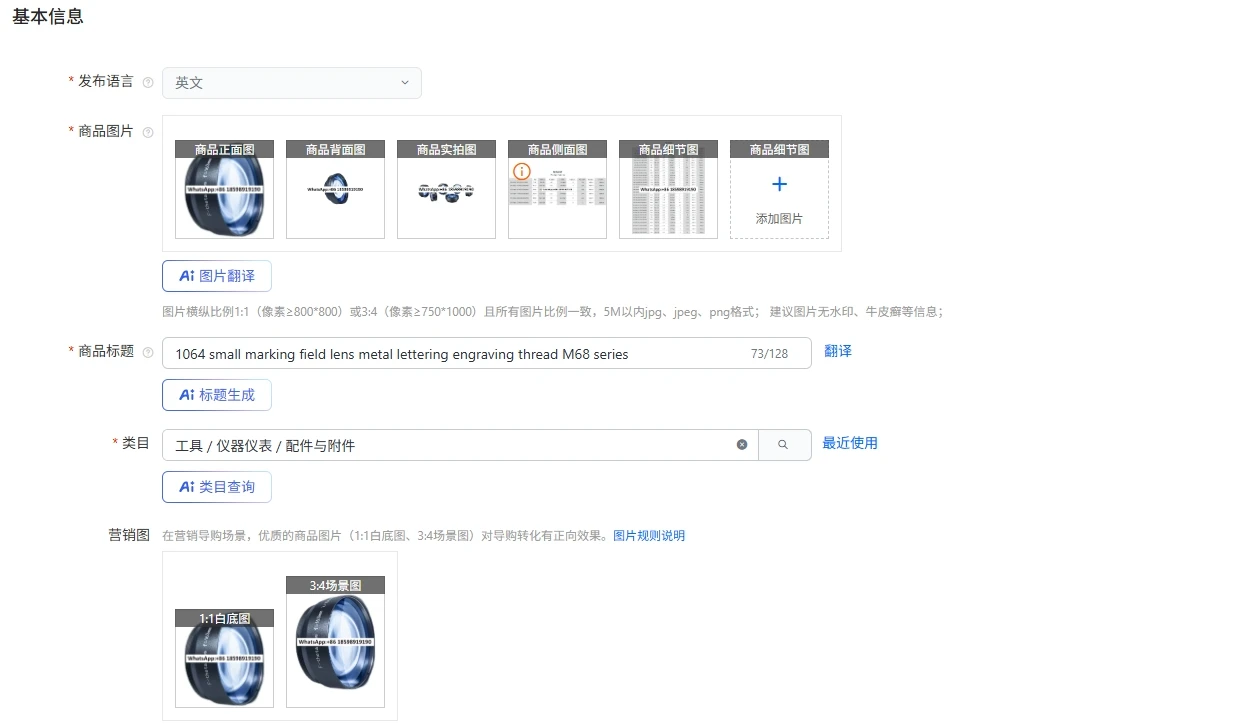Click the 类目 search magnifier button
The width and height of the screenshot is (1254, 725).
[784, 445]
